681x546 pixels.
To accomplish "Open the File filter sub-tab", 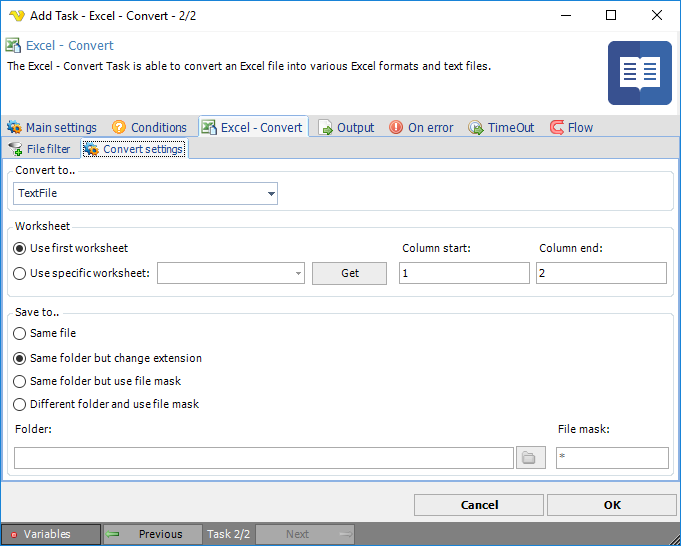I will pyautogui.click(x=40, y=149).
